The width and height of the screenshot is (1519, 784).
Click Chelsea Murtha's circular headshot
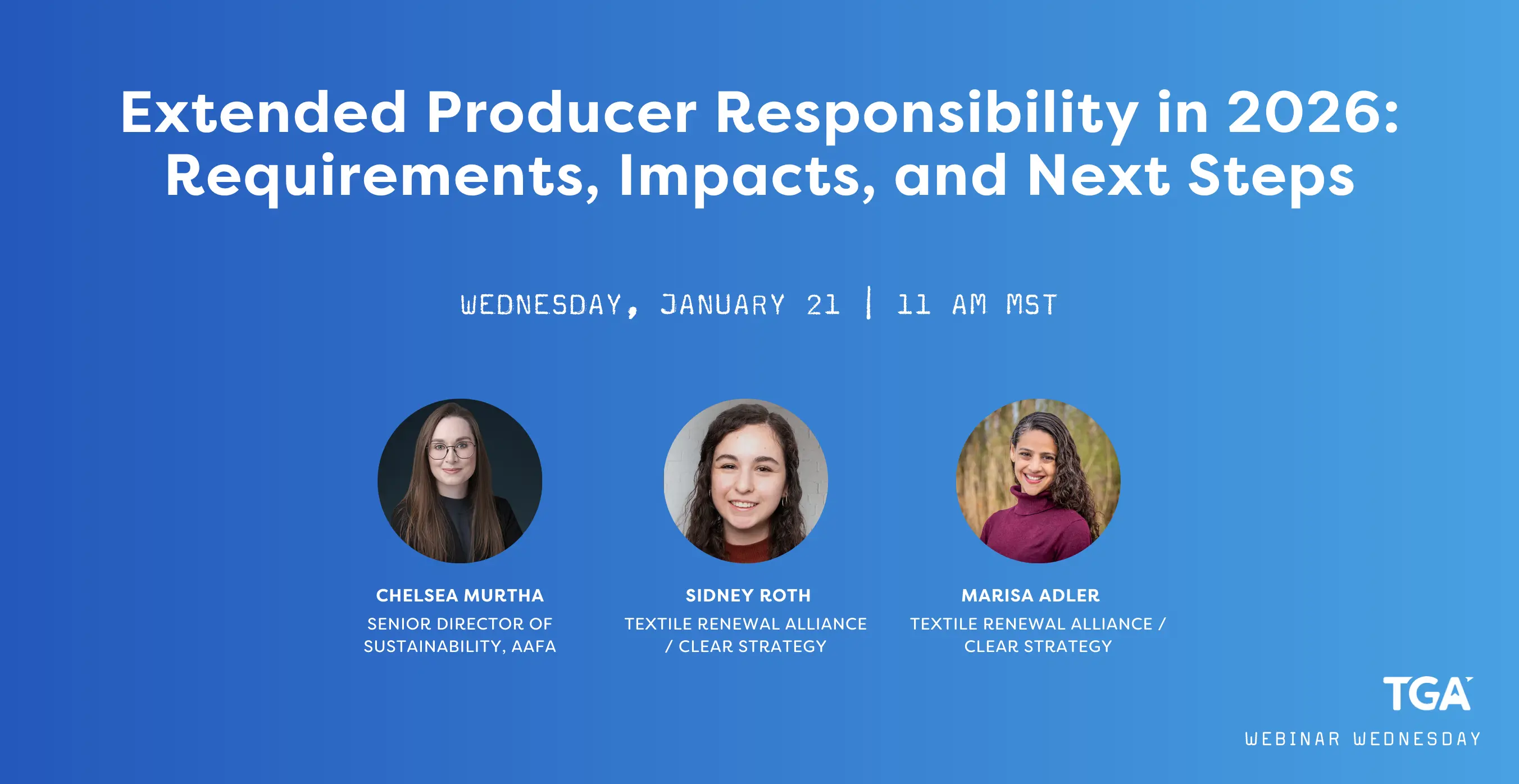[x=460, y=480]
